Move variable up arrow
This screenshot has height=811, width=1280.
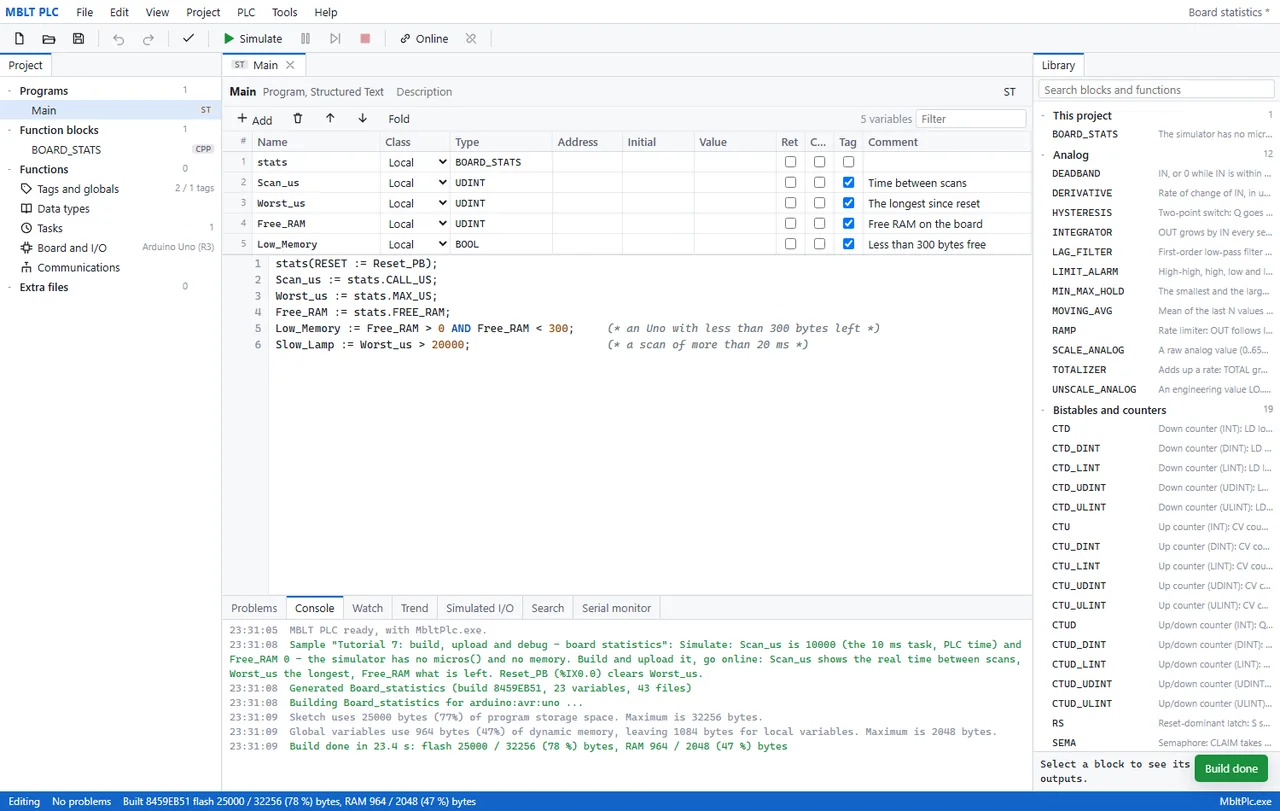click(x=330, y=118)
